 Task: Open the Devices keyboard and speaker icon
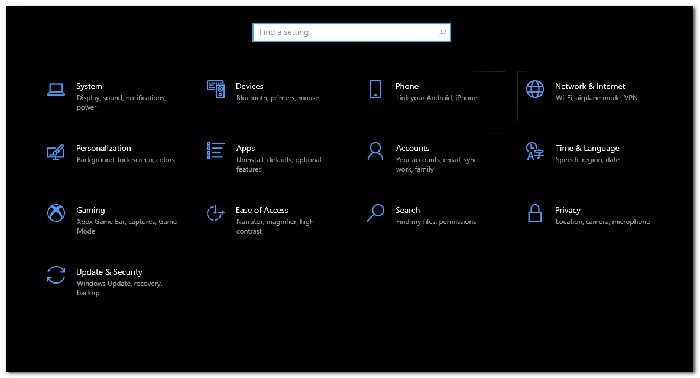pos(216,89)
